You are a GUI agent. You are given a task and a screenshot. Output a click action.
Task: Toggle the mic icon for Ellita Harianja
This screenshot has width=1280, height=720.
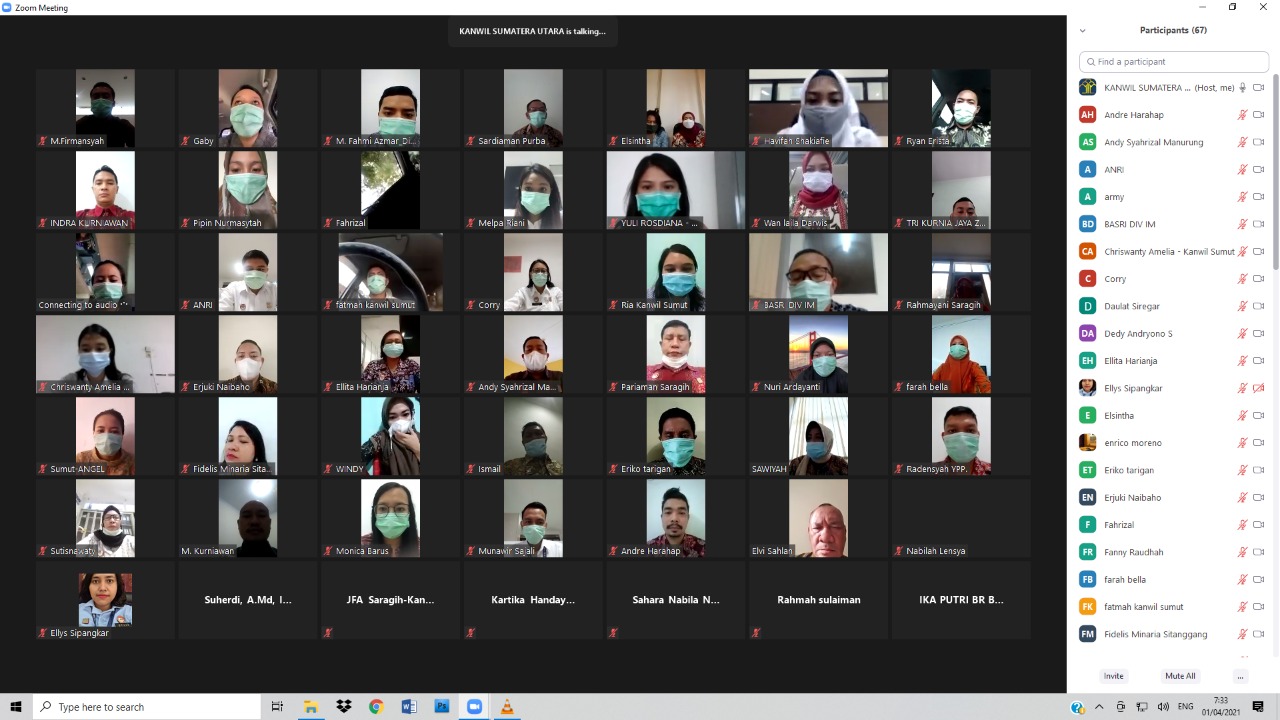(1242, 361)
